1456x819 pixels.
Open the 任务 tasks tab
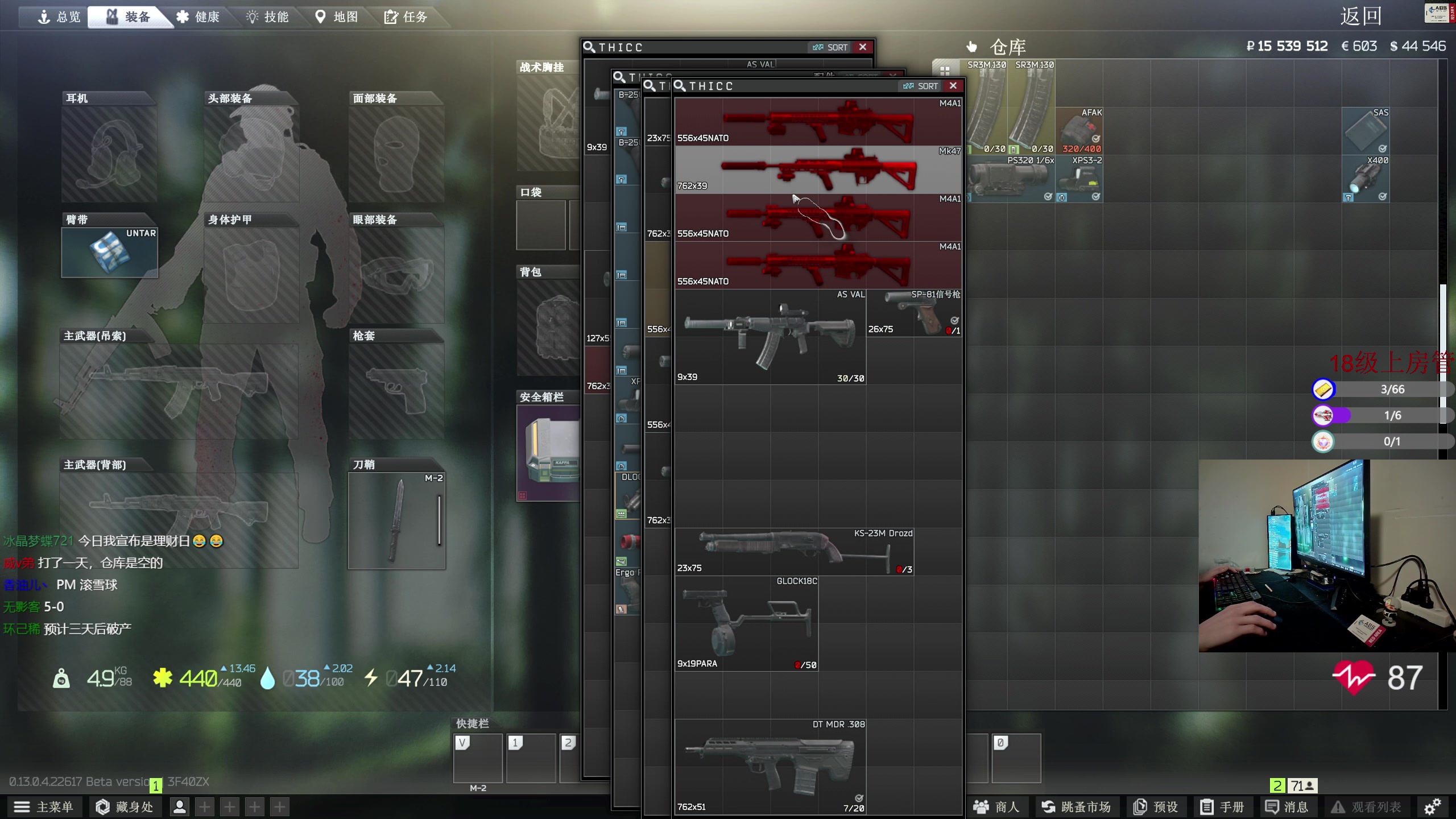pos(406,17)
